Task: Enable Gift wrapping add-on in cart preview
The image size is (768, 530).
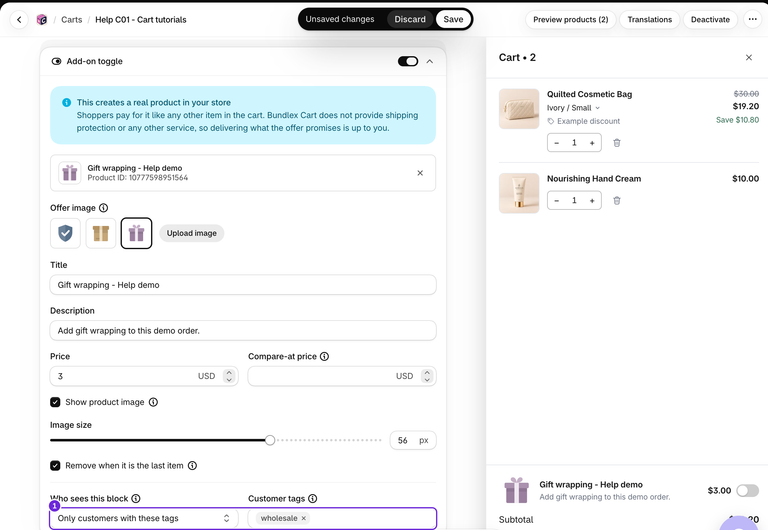Action: [x=747, y=490]
